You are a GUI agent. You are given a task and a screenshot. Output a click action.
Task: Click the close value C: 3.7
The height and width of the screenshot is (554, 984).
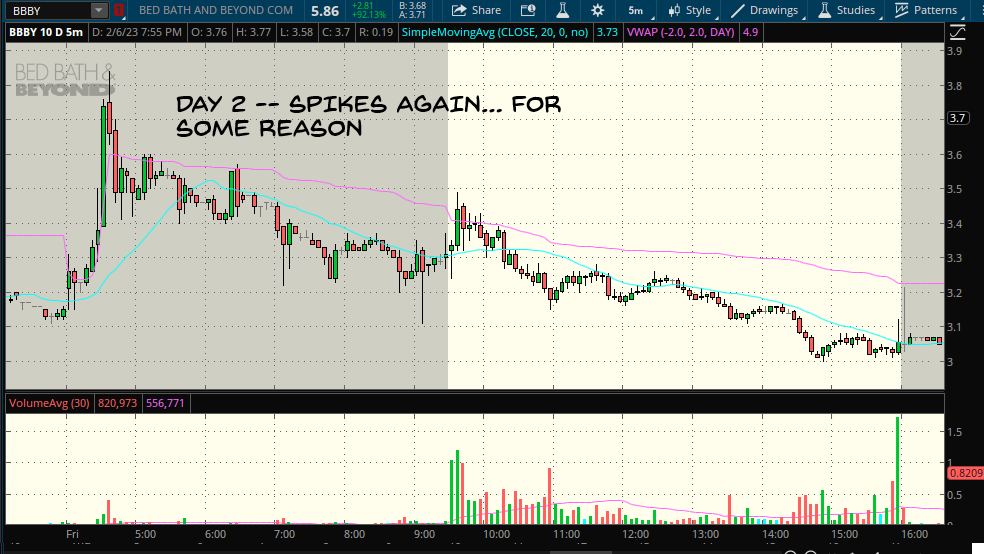pos(335,32)
